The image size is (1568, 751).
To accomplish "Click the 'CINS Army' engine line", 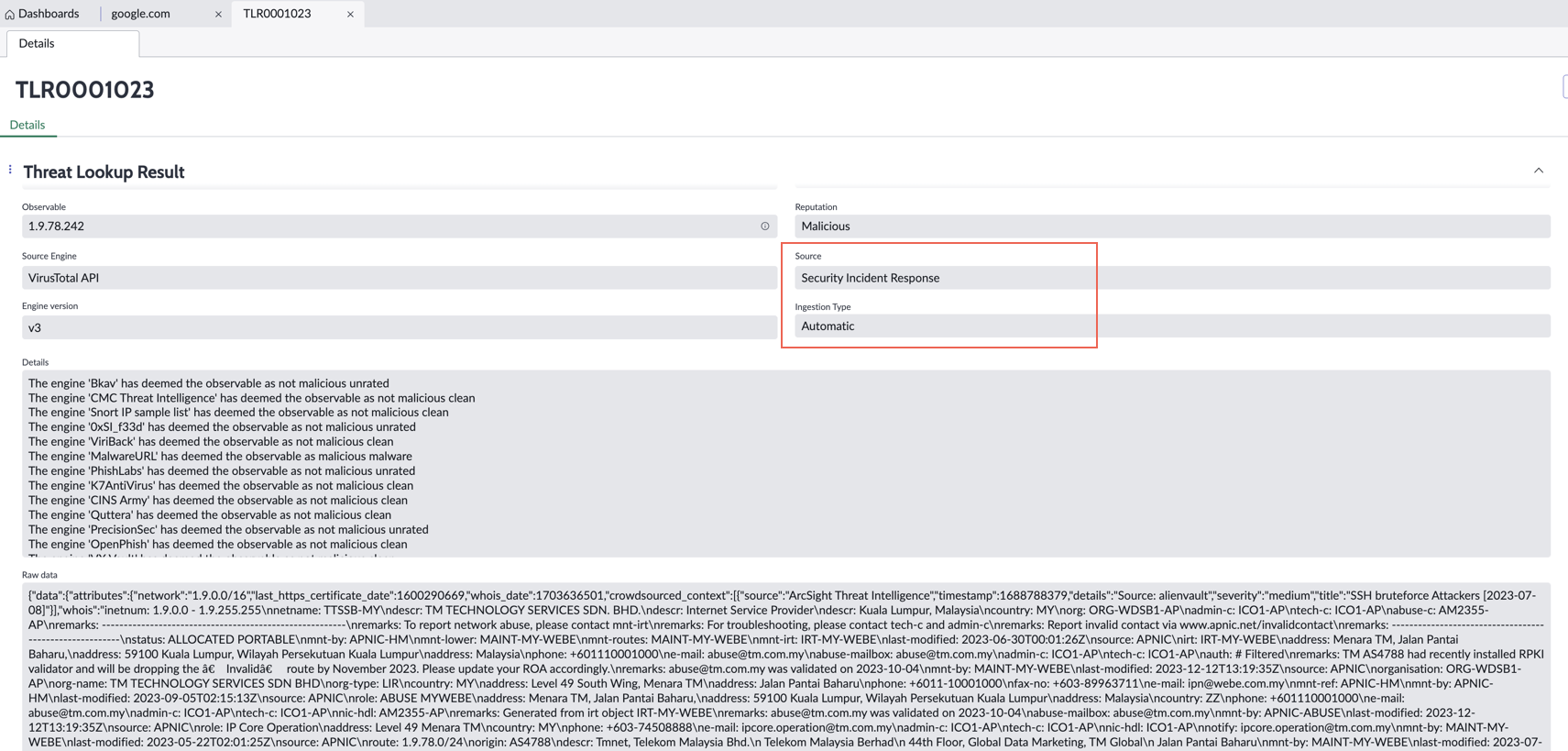I will point(218,501).
